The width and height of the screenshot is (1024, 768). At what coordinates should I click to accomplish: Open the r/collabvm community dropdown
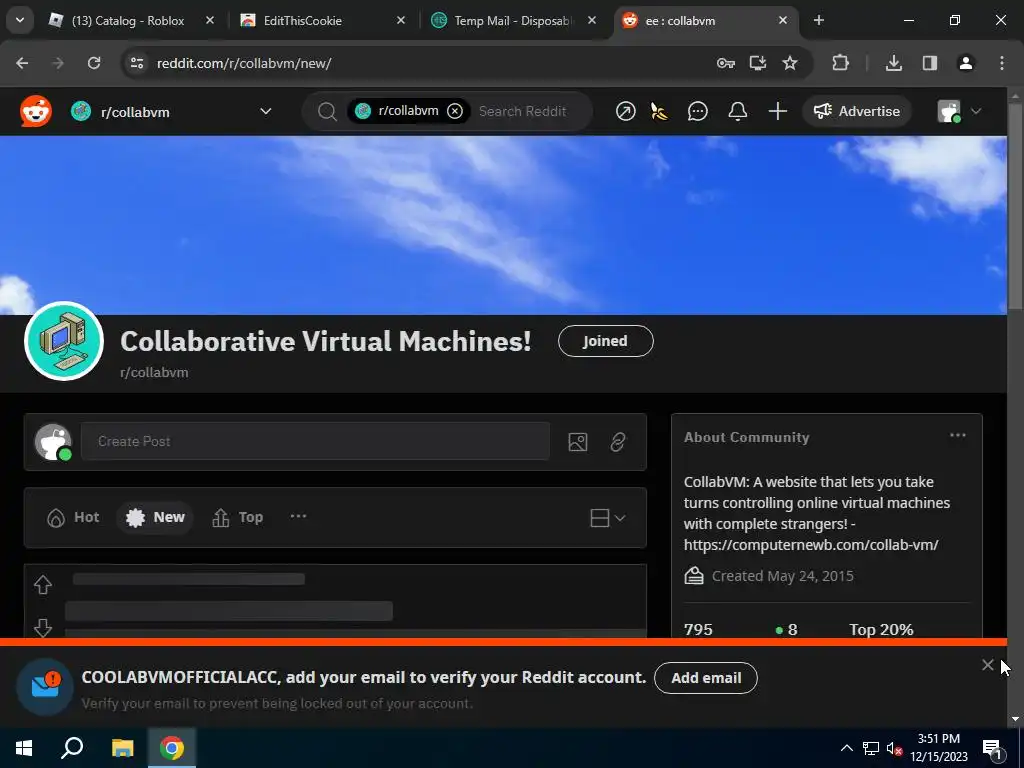click(171, 112)
